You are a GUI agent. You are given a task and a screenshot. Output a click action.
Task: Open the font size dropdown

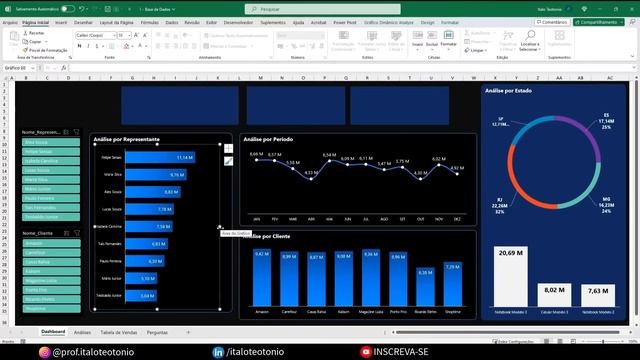[x=129, y=36]
